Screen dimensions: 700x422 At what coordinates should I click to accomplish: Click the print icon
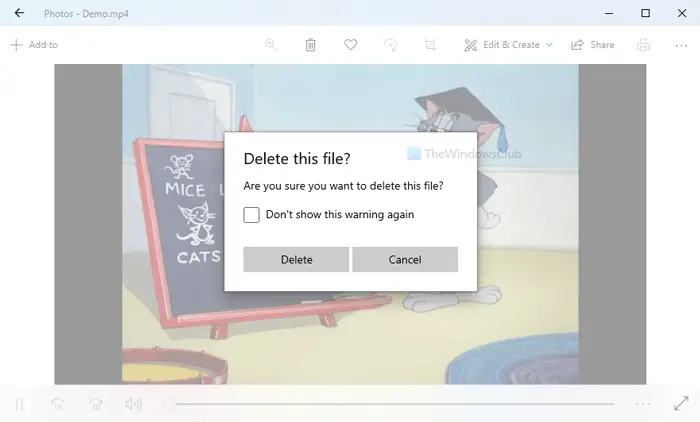point(643,45)
